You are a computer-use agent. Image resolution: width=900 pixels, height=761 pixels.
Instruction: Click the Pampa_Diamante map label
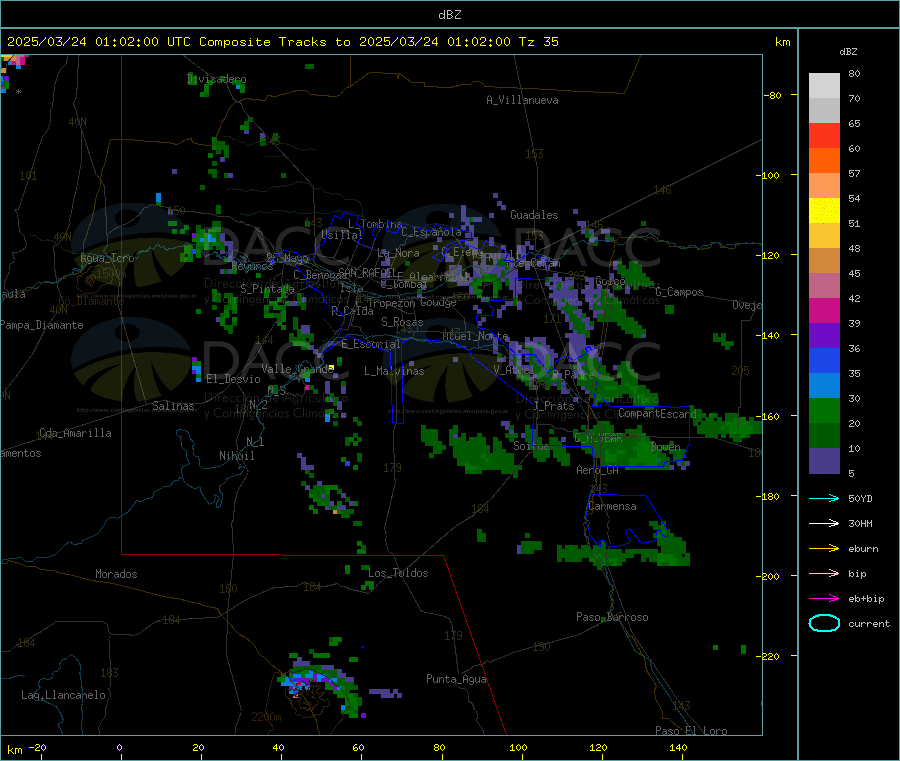41,325
